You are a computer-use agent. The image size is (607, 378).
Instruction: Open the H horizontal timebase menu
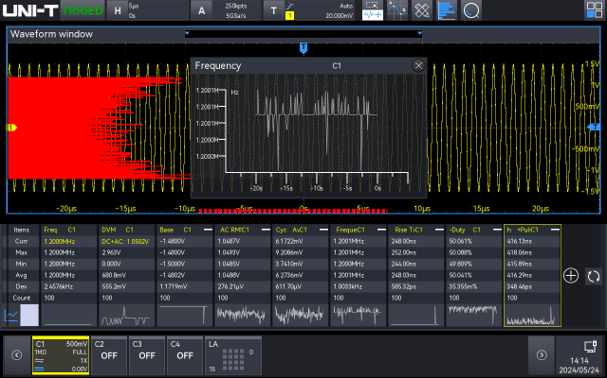coord(118,11)
